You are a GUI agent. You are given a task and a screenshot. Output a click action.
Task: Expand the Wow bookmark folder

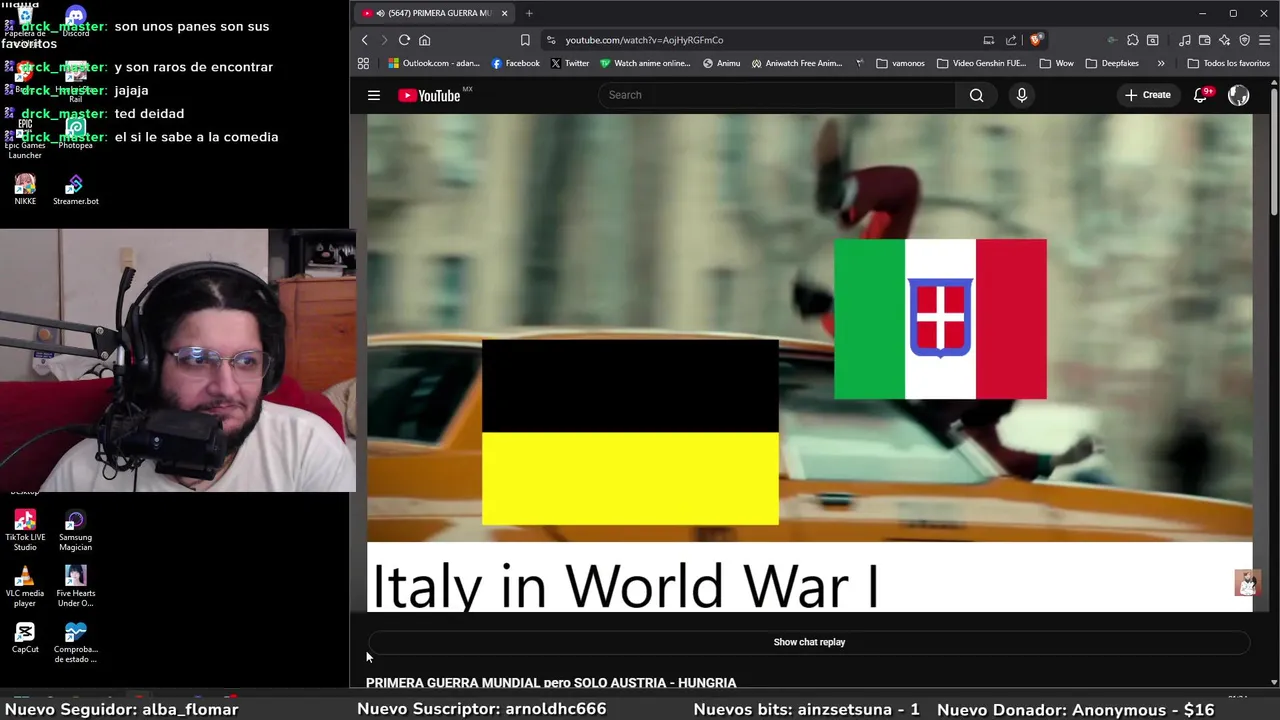tap(1056, 63)
